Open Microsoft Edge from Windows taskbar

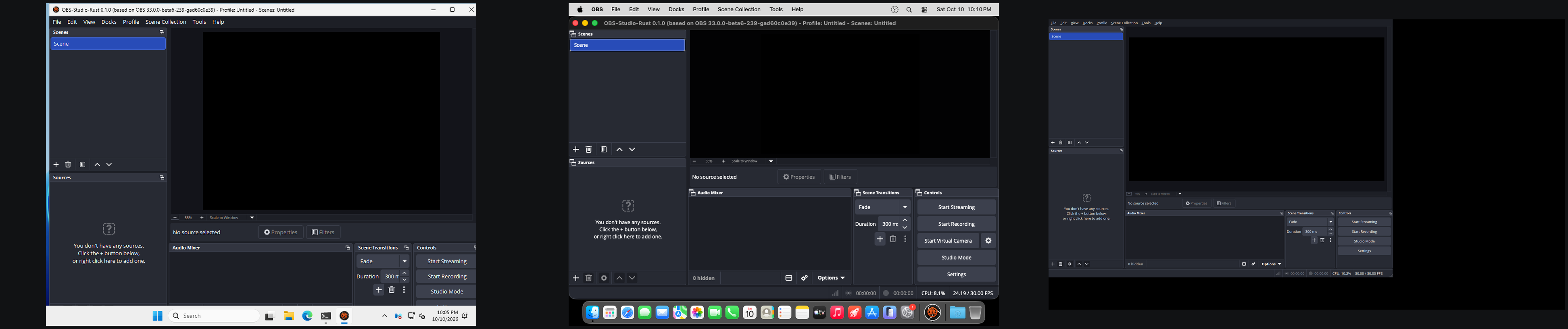pyautogui.click(x=307, y=316)
